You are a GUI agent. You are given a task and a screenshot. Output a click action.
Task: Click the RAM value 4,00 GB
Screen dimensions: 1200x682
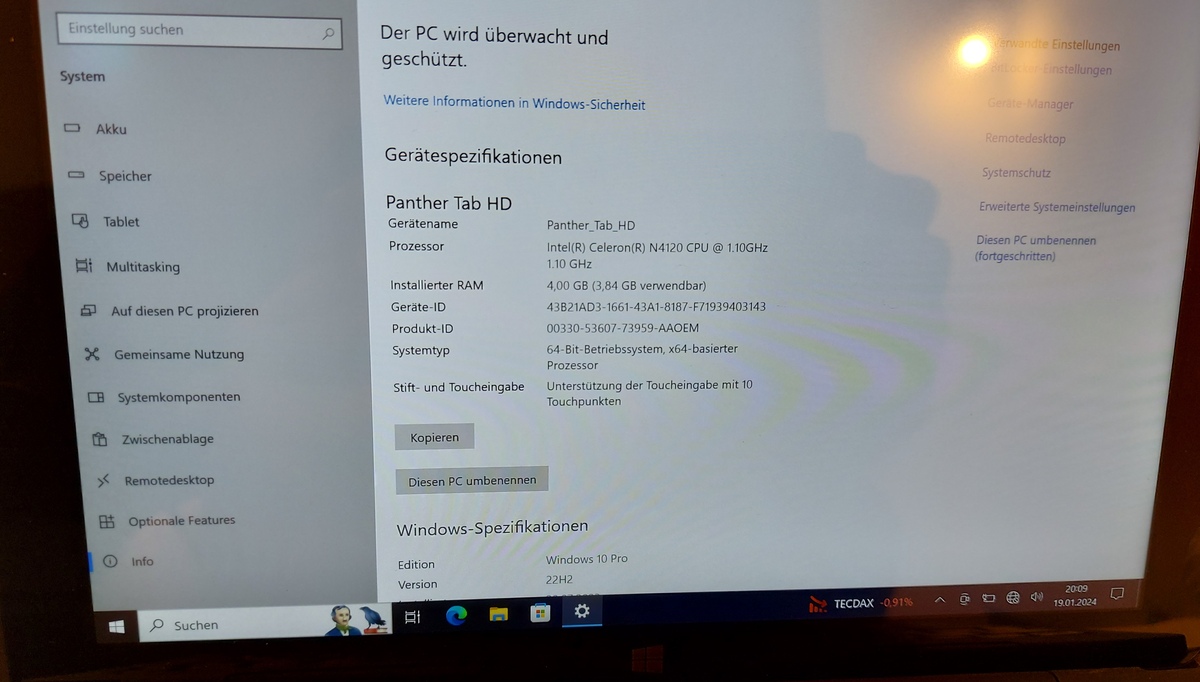click(x=626, y=285)
